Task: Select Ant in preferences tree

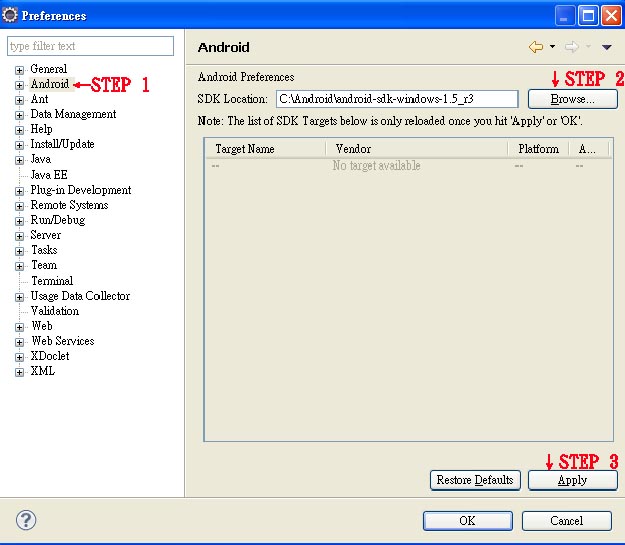Action: (x=39, y=99)
